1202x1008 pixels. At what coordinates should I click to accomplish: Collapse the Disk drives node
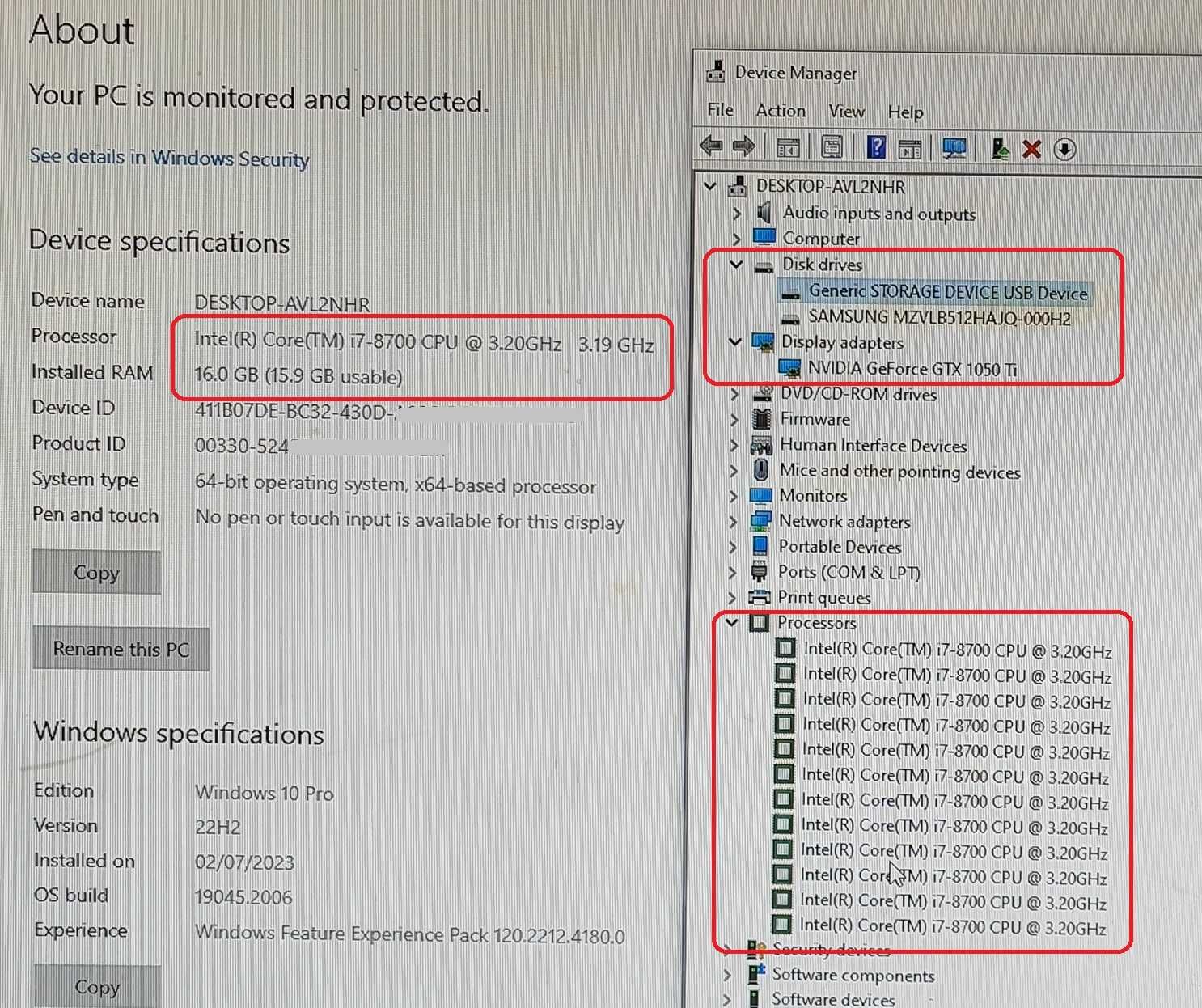736,264
